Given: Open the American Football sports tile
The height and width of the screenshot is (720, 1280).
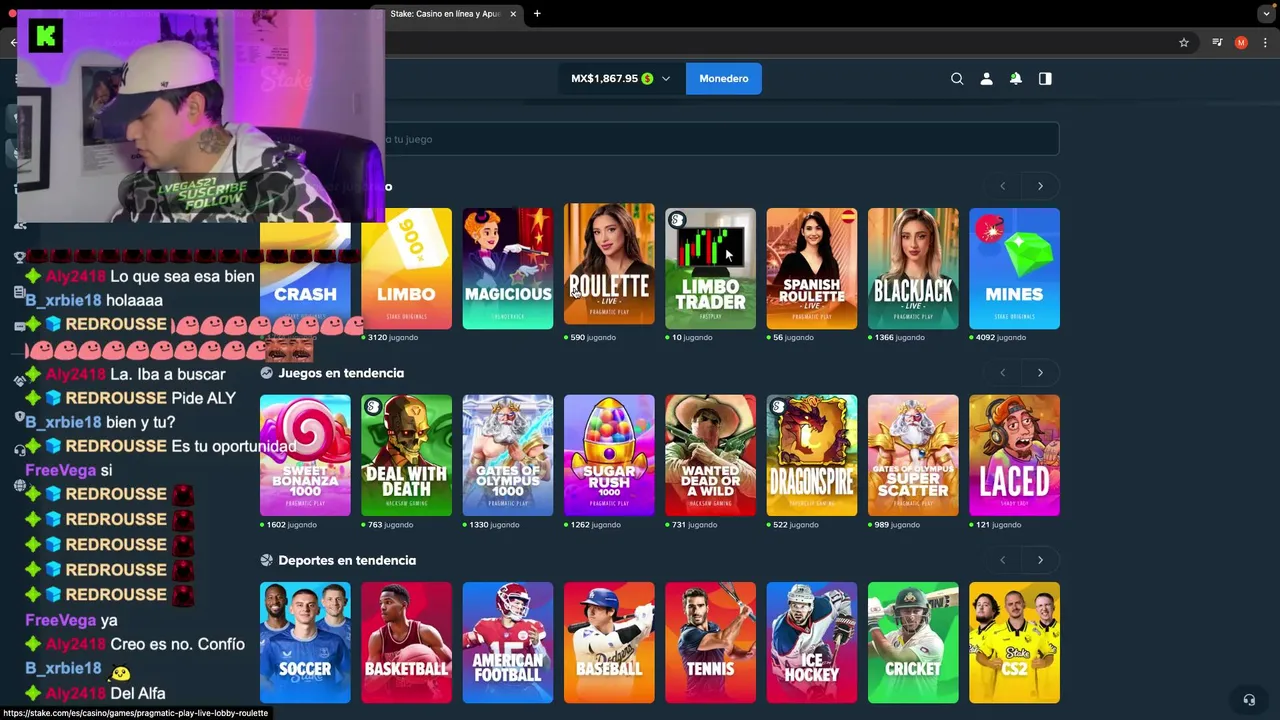Looking at the screenshot, I should click(x=508, y=642).
